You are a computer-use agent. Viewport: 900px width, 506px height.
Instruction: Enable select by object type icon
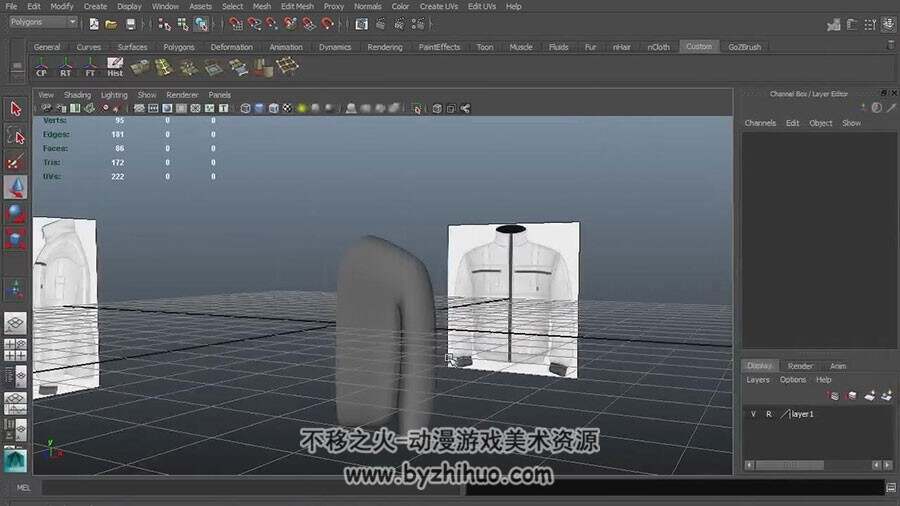183,24
